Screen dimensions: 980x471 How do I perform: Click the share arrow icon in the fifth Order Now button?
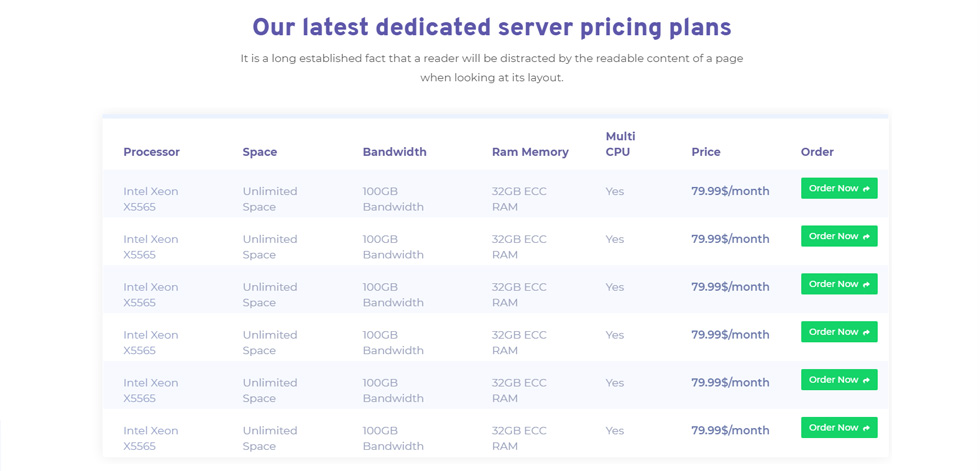[x=866, y=380]
